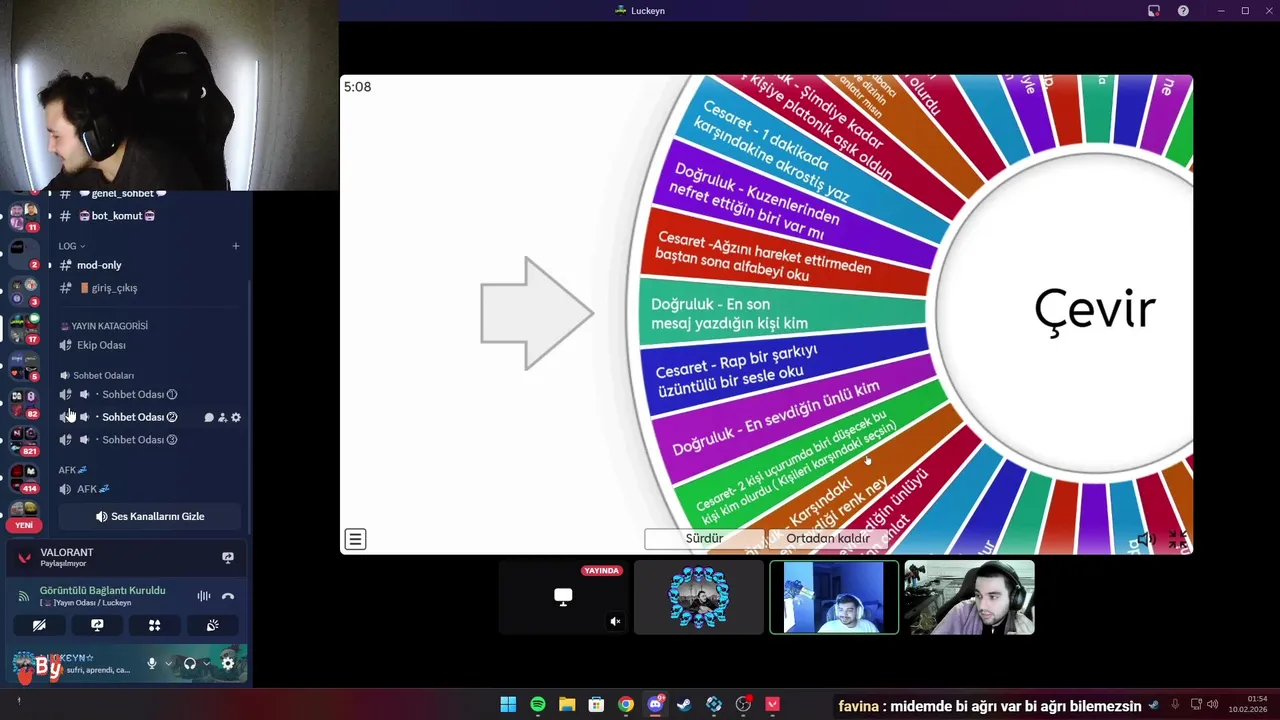The height and width of the screenshot is (720, 1280).
Task: Disconnect from voice with the hang-up icon
Action: 227,596
